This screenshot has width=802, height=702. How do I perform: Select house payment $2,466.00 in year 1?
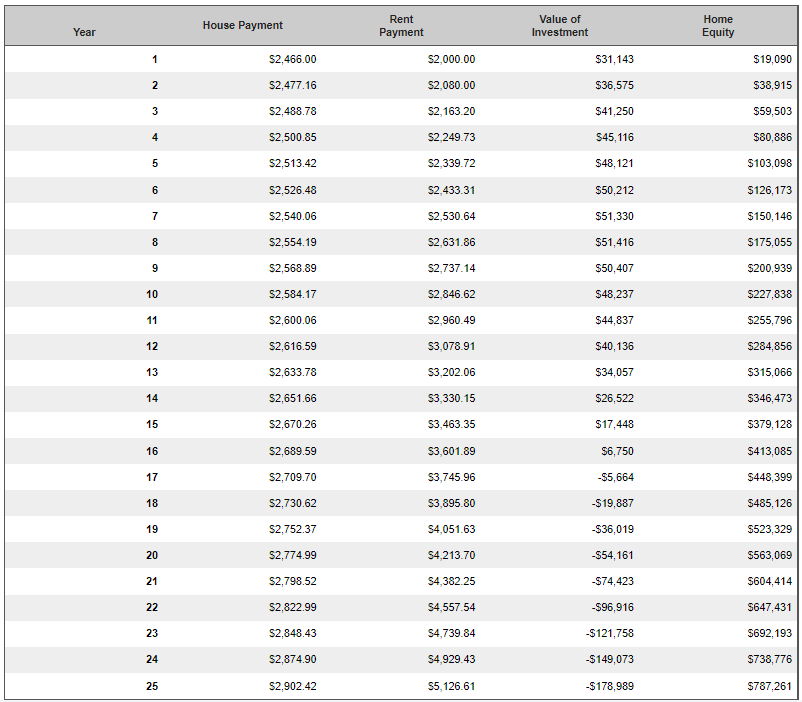[x=293, y=59]
